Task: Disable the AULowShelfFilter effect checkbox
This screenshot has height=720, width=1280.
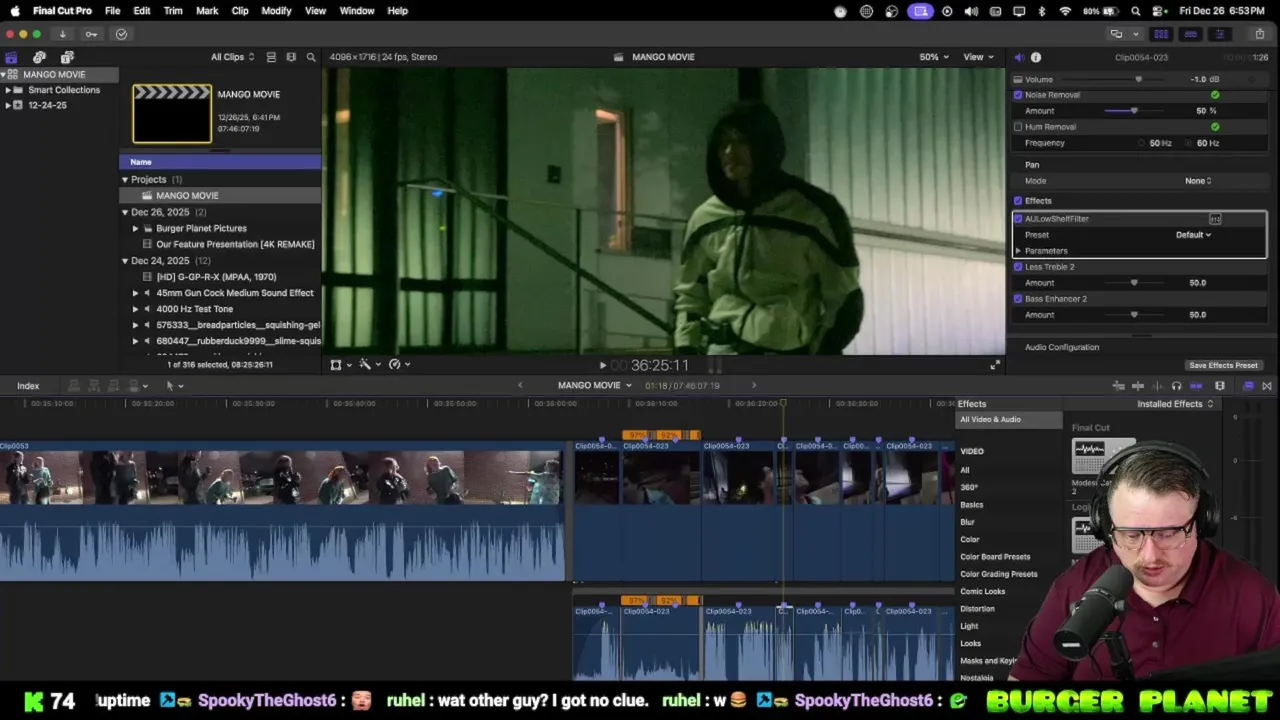Action: [1018, 219]
